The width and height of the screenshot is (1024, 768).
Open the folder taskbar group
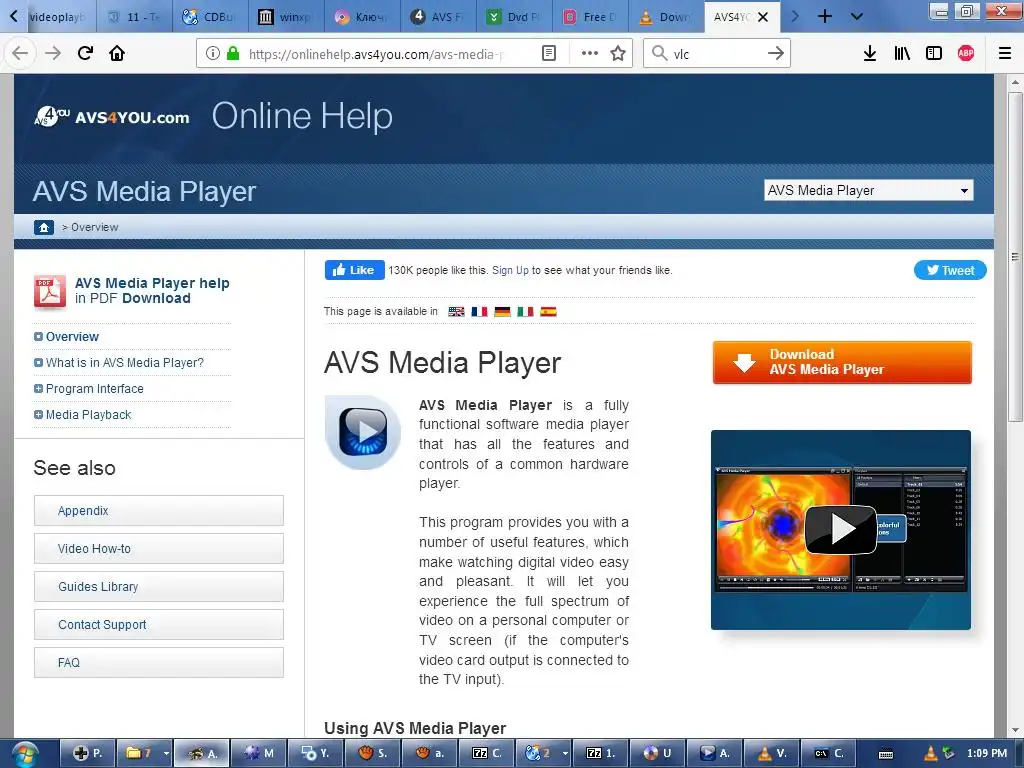142,754
